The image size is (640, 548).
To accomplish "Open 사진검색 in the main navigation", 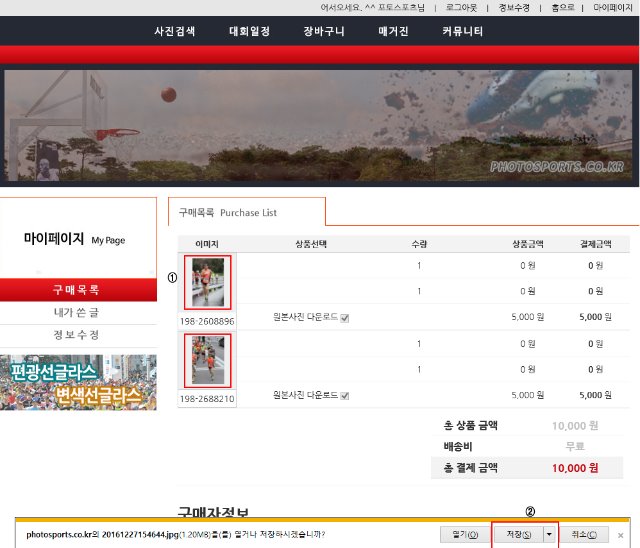I will [175, 31].
